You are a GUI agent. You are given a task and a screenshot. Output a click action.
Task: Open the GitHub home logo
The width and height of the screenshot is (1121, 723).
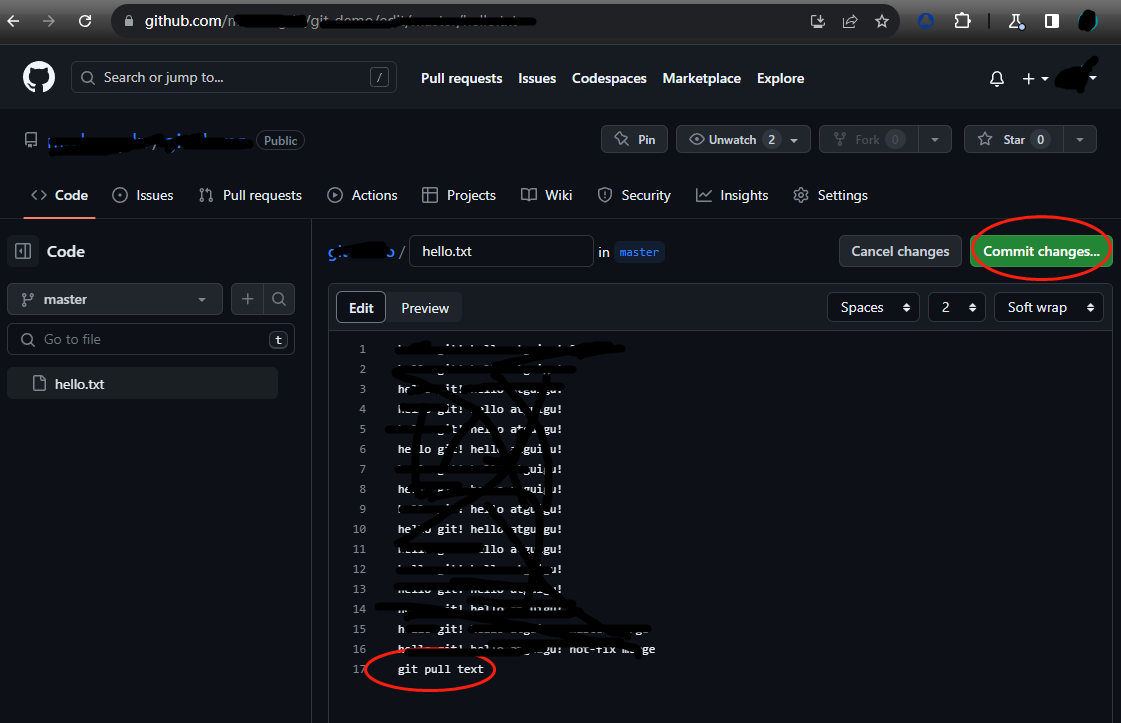[39, 77]
